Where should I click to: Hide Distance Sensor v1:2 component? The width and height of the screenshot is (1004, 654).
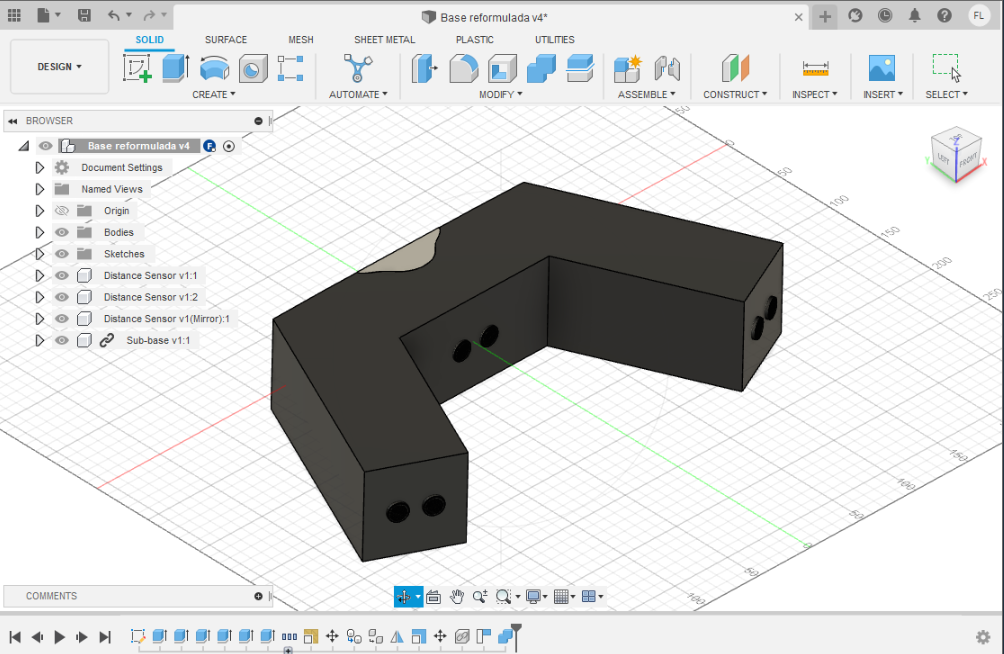[61, 297]
